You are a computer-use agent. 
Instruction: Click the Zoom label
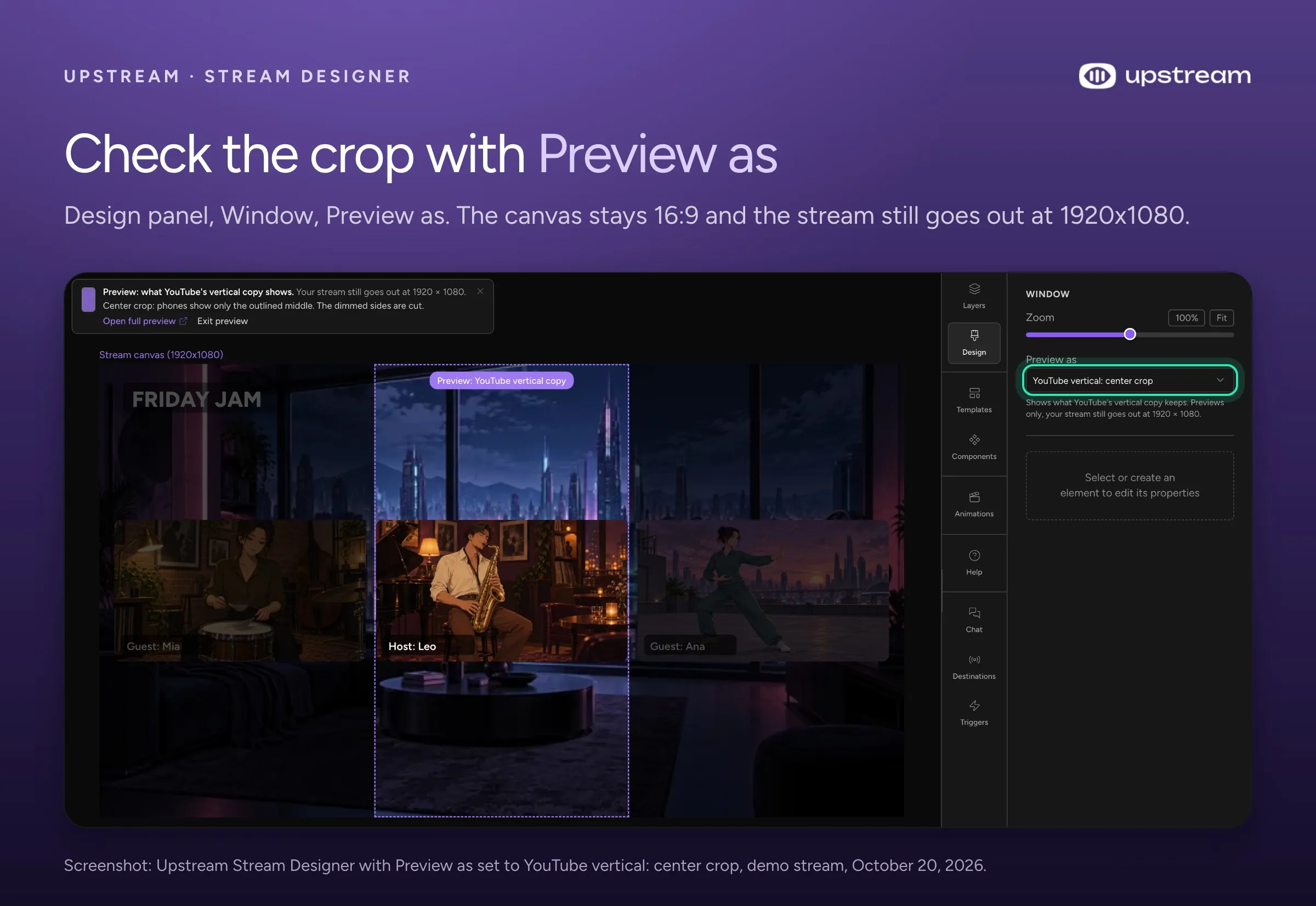click(1040, 318)
